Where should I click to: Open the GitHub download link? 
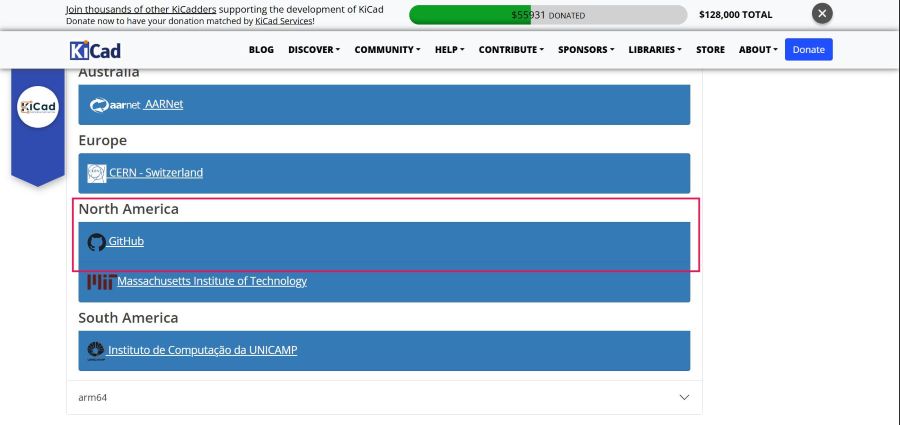[126, 241]
